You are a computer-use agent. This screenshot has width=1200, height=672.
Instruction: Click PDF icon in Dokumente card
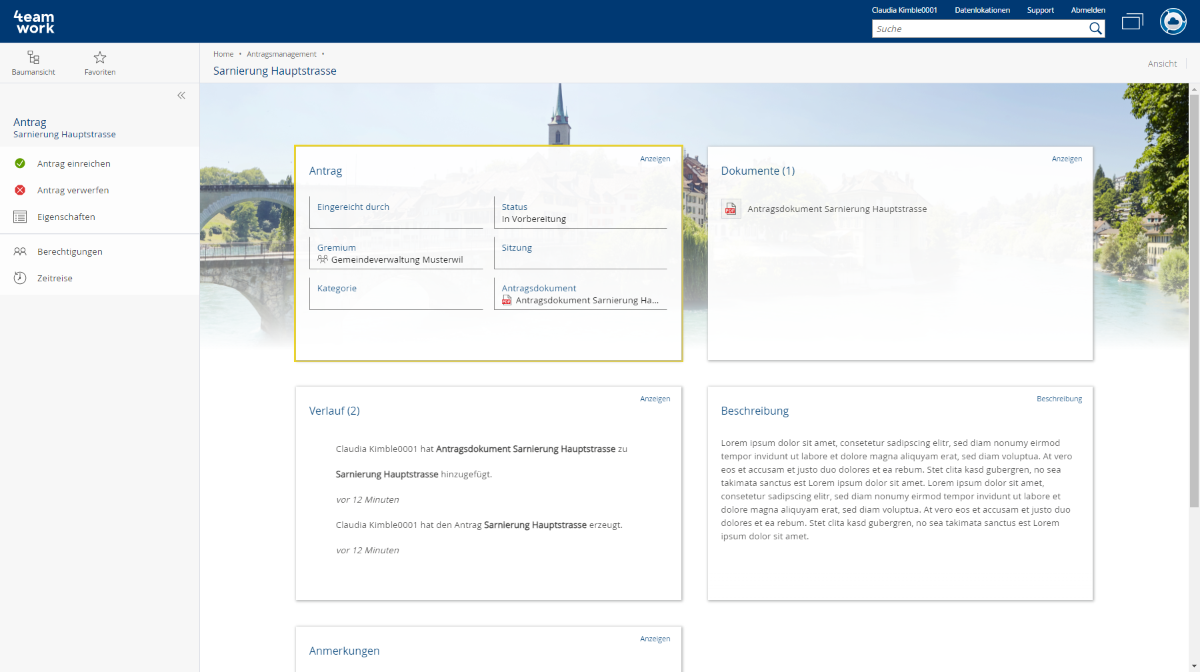click(x=730, y=209)
